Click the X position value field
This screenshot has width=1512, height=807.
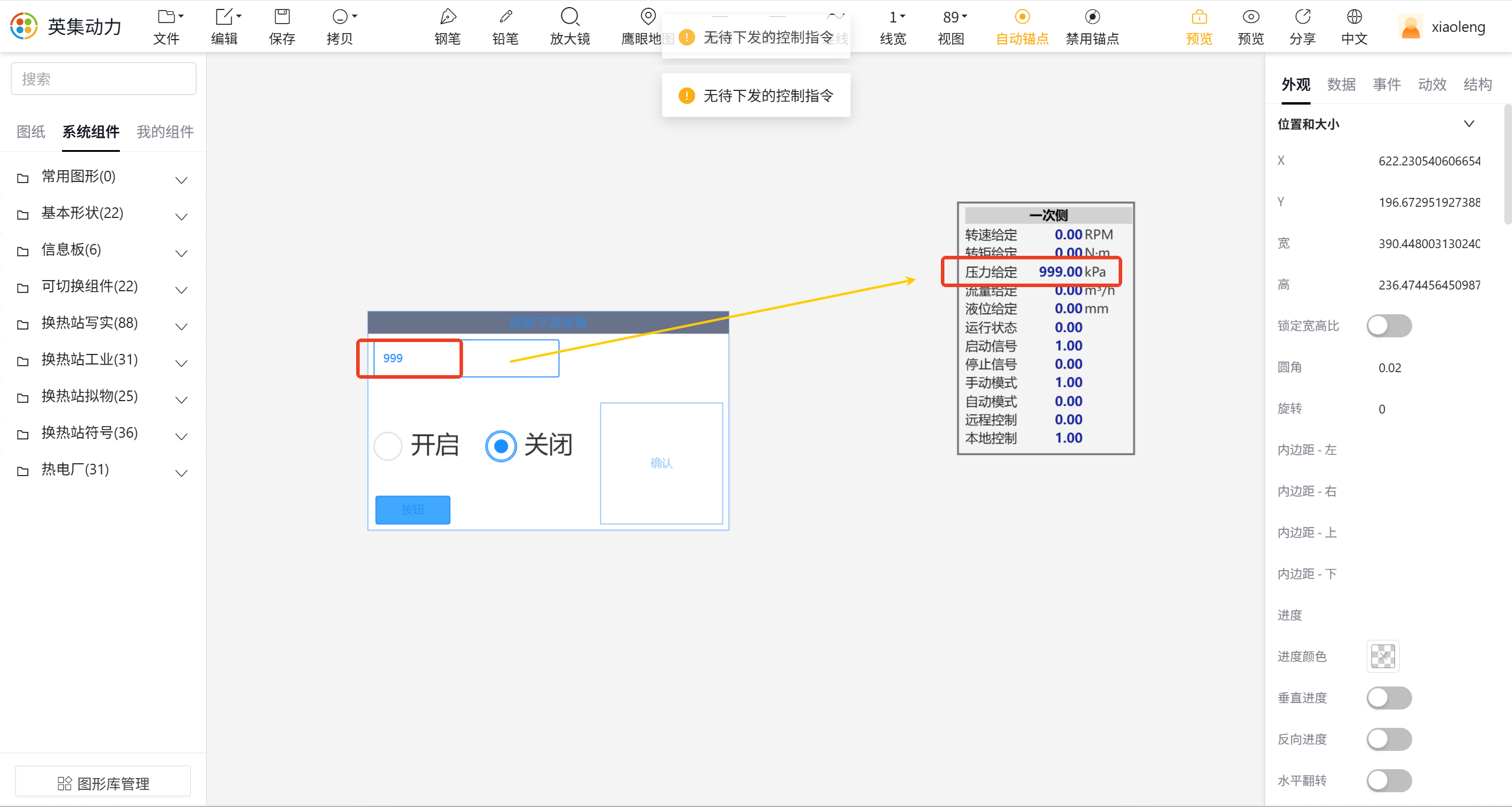click(x=1429, y=161)
